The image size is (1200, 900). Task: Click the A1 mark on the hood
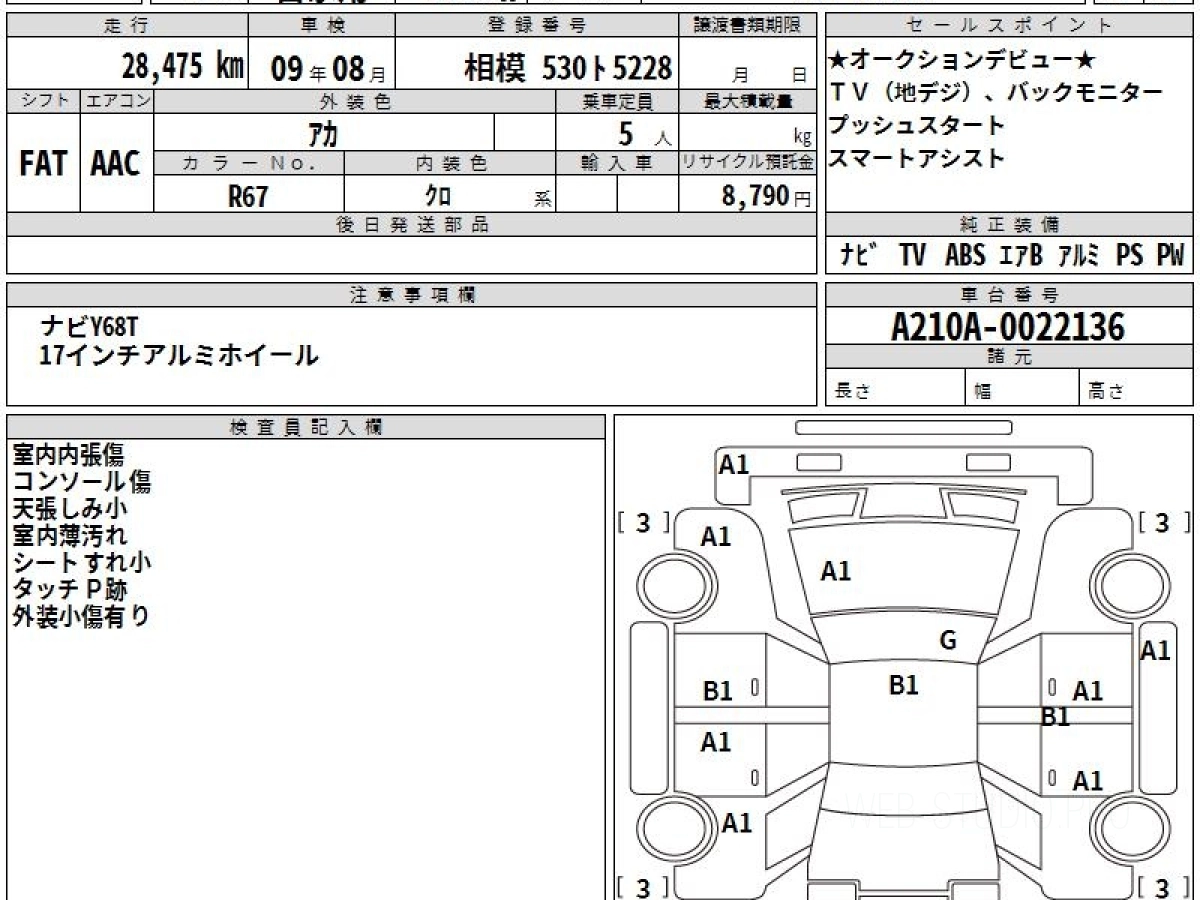point(835,571)
